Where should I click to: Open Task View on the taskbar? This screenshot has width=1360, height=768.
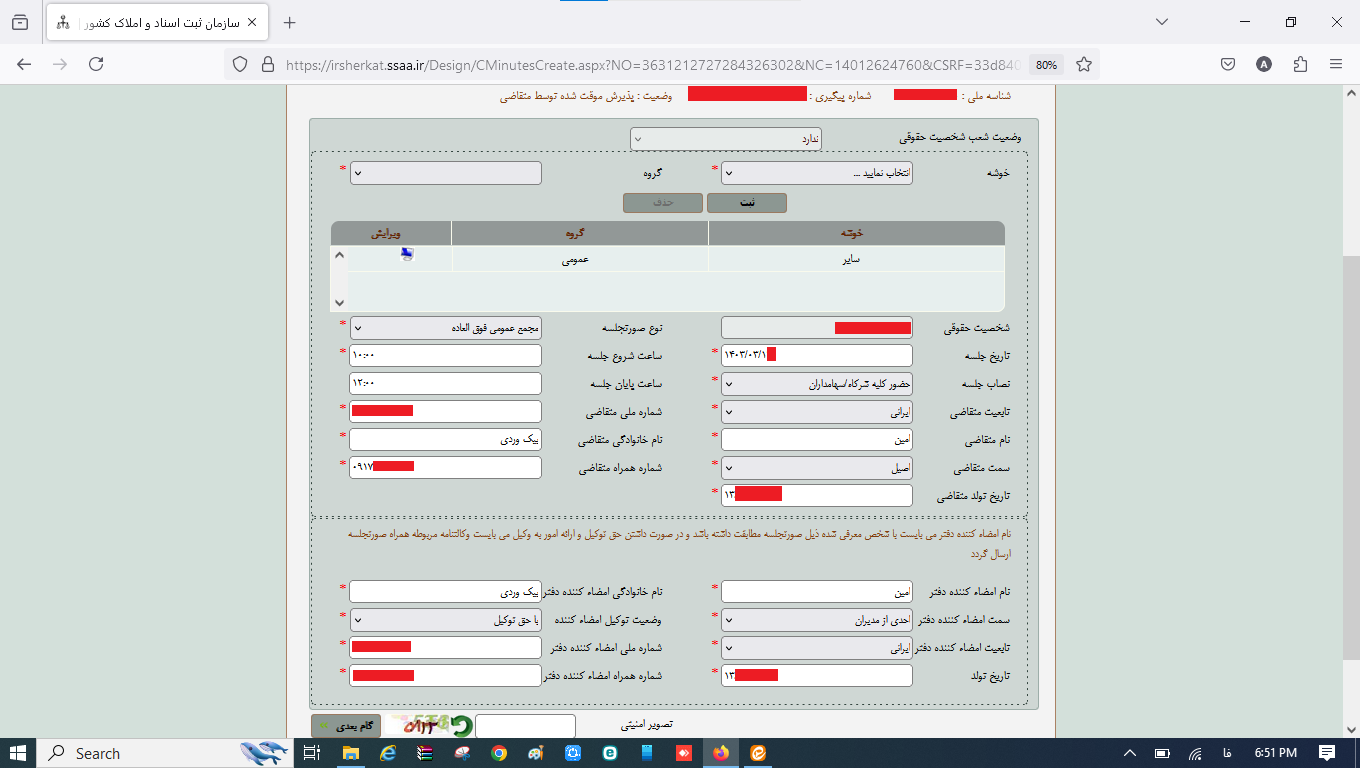coord(311,753)
